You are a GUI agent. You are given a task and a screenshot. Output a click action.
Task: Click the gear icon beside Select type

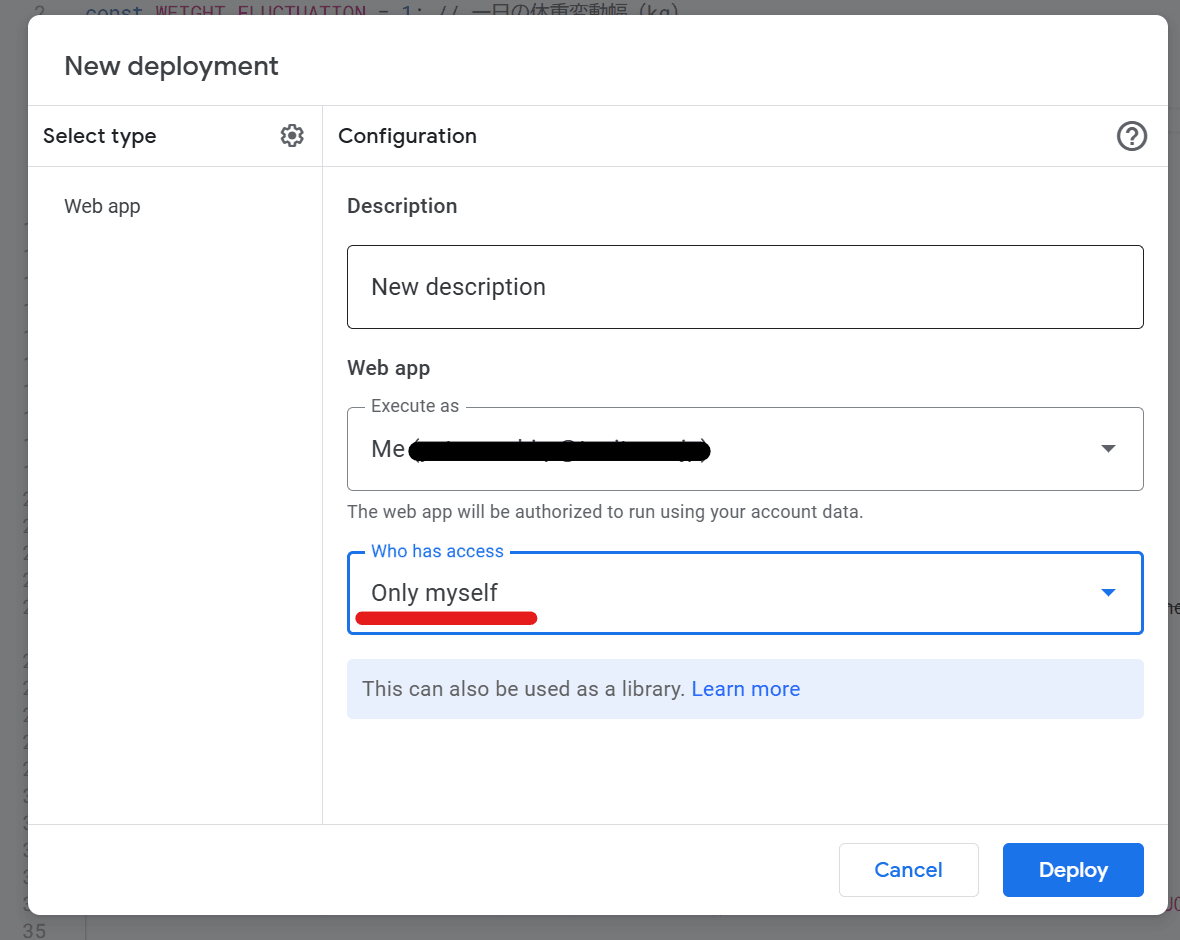pyautogui.click(x=292, y=136)
